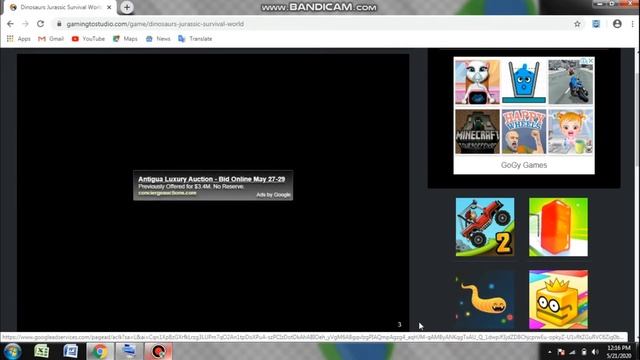Click the blue extension icon by the address bar
This screenshot has height=360, width=640.
coord(596,24)
